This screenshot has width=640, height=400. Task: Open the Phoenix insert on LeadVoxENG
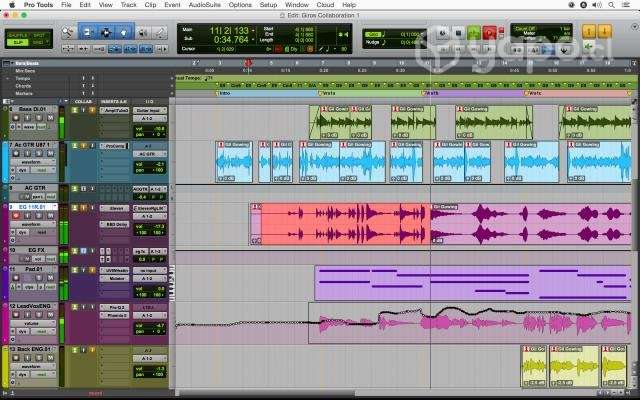tap(115, 316)
